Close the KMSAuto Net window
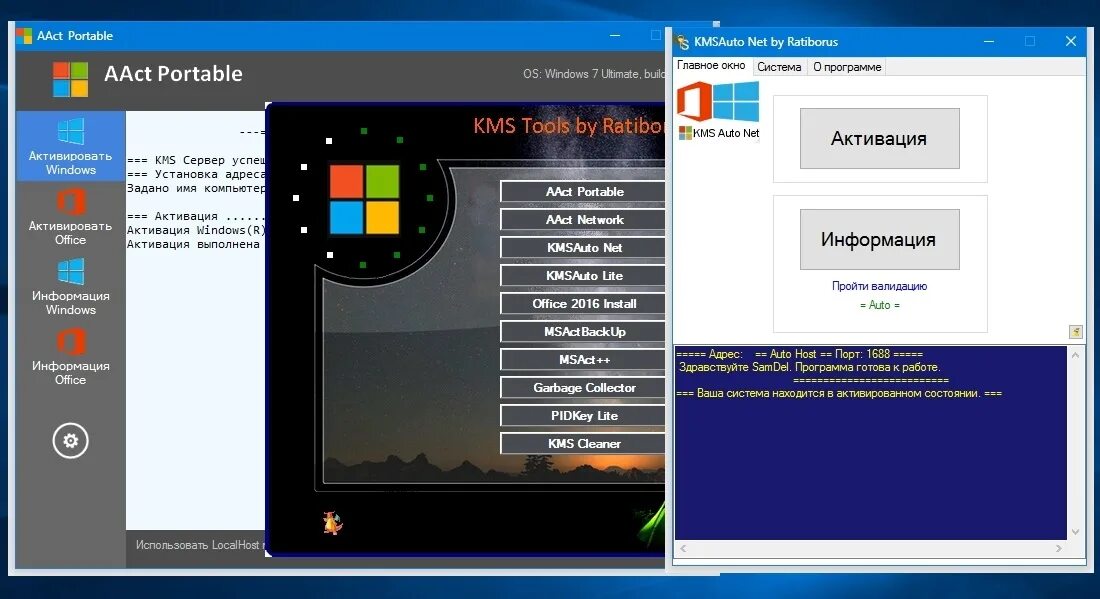The width and height of the screenshot is (1100, 599). [1071, 41]
